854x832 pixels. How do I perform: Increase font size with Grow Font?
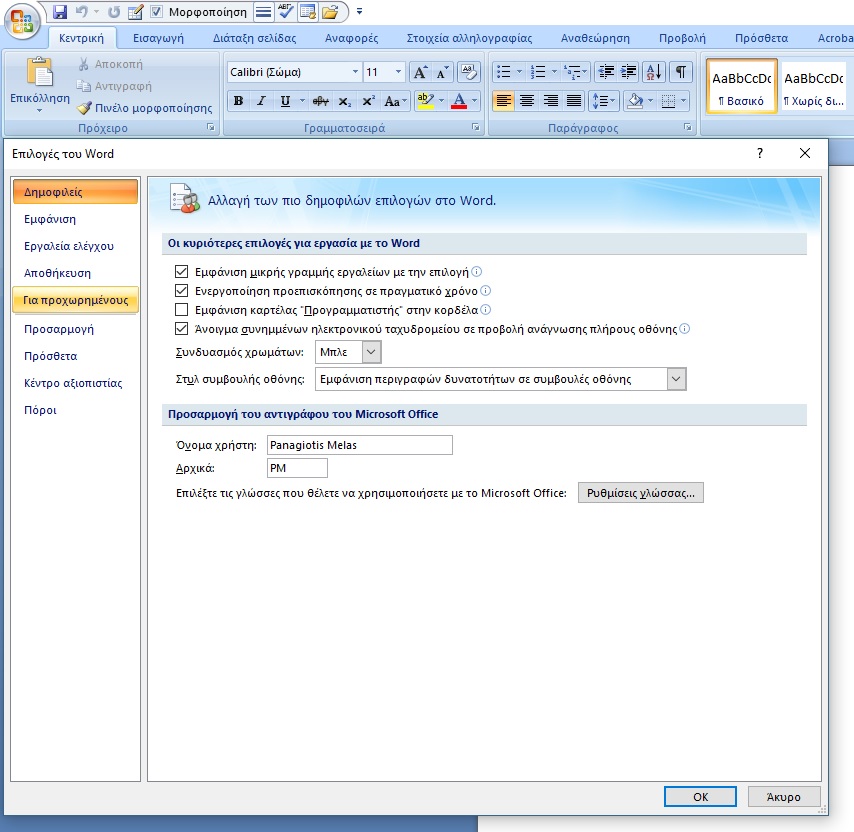coord(420,72)
